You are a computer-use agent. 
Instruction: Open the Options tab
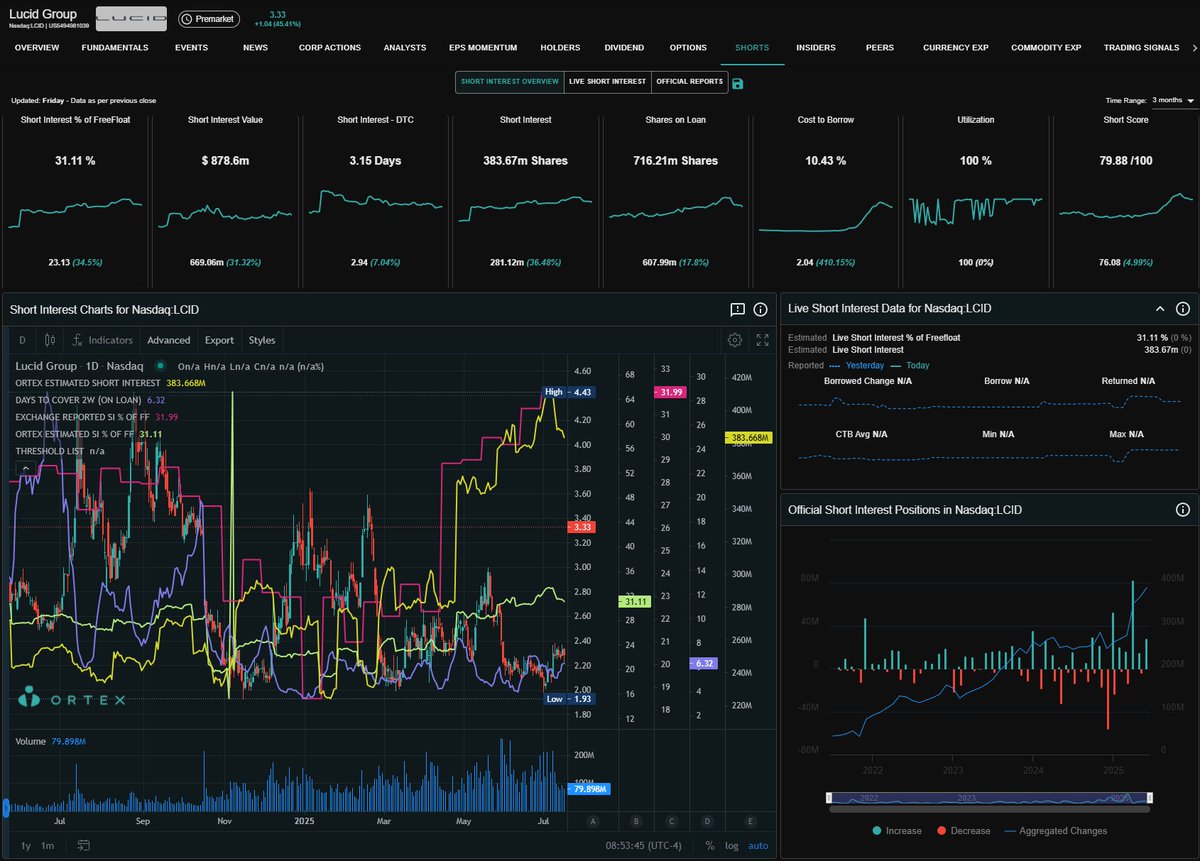point(688,47)
